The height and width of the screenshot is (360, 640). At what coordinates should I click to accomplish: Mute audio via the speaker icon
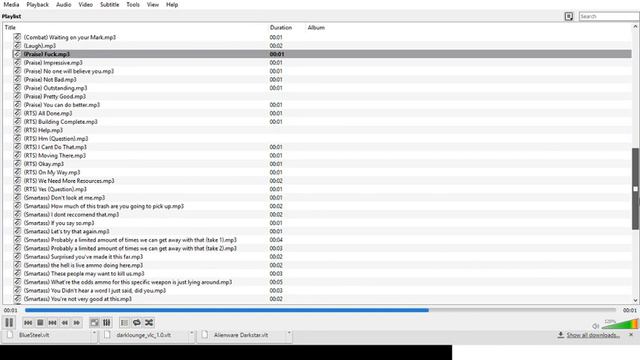[596, 326]
